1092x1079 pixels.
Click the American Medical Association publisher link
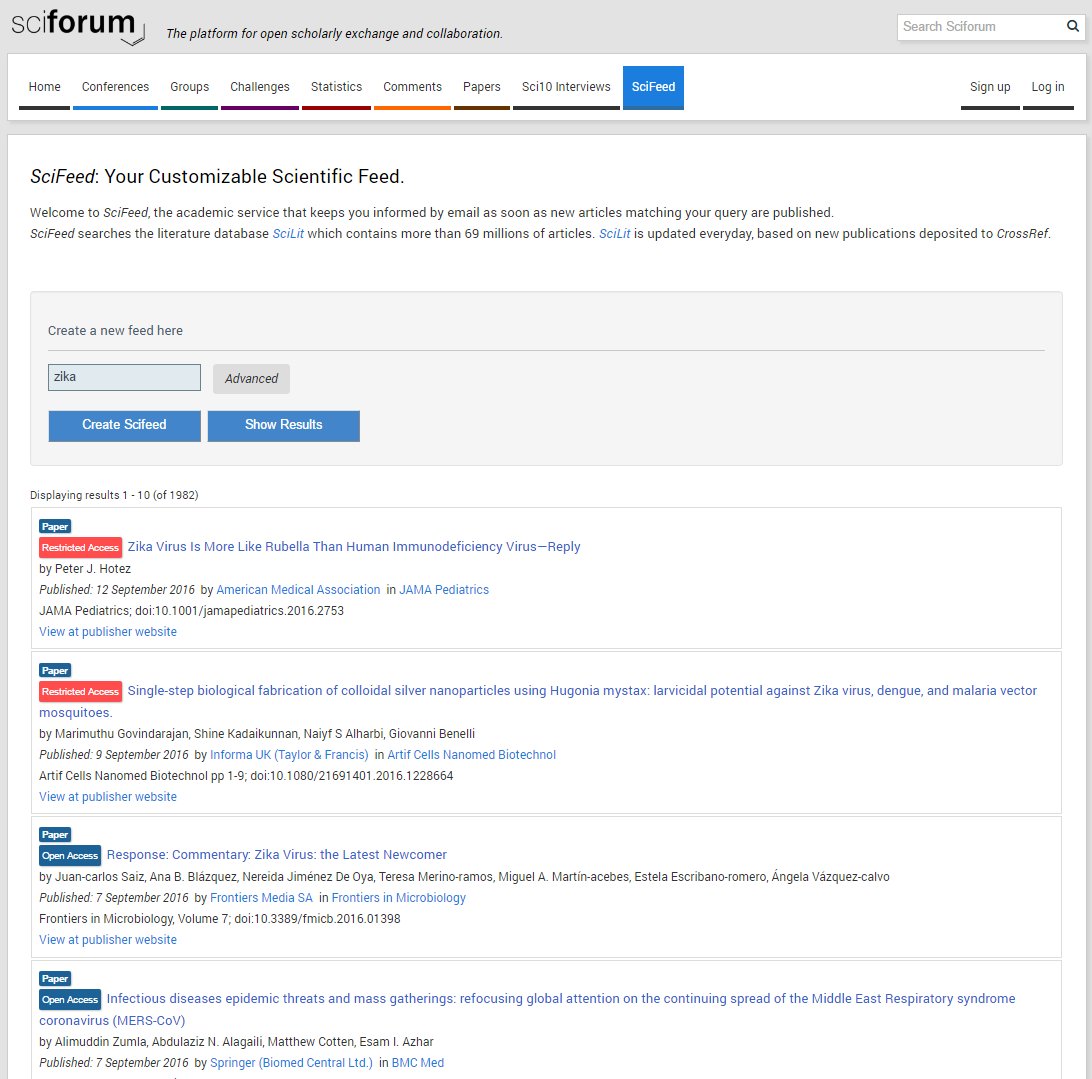(x=298, y=590)
